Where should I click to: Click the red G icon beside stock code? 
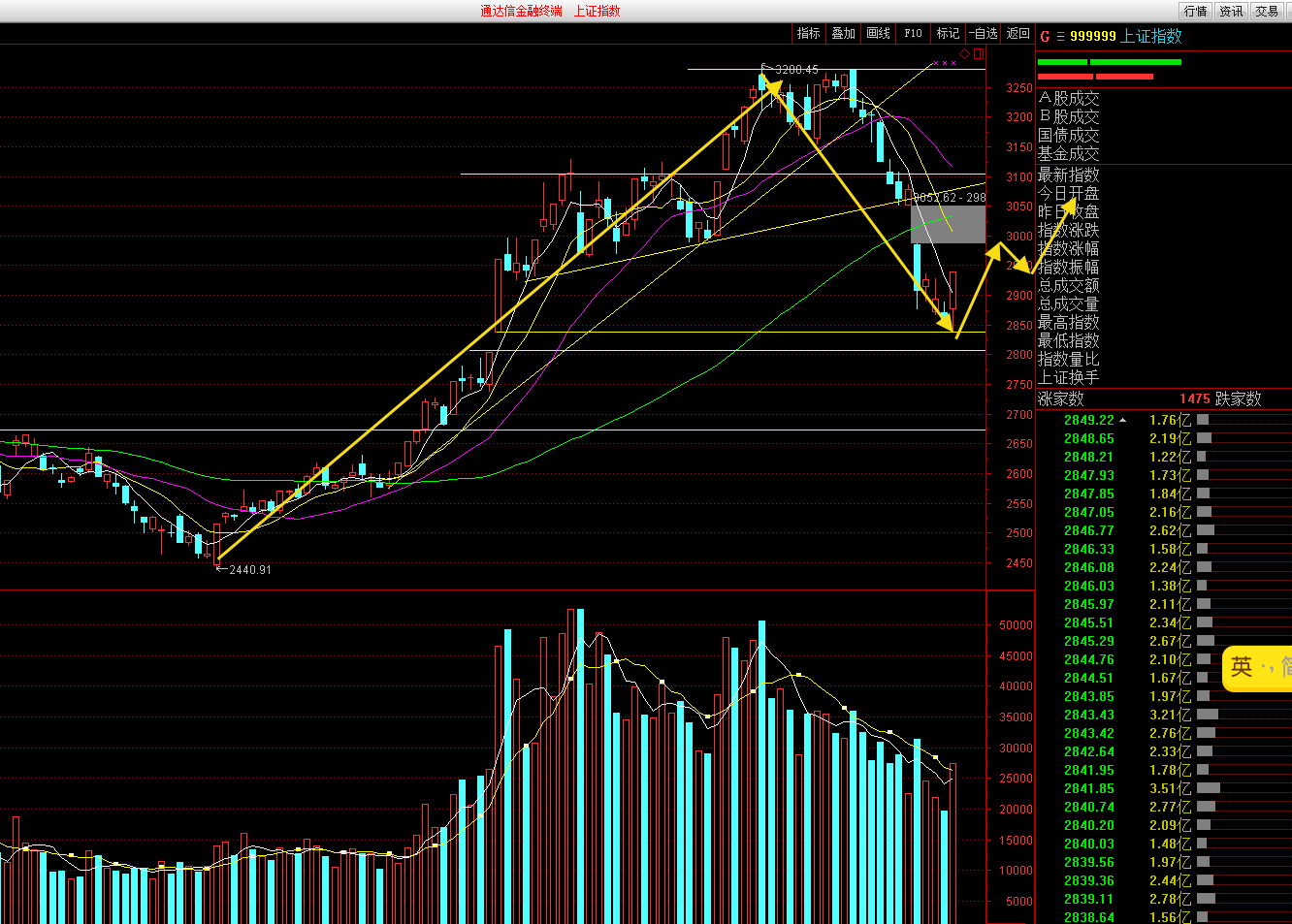click(1045, 37)
